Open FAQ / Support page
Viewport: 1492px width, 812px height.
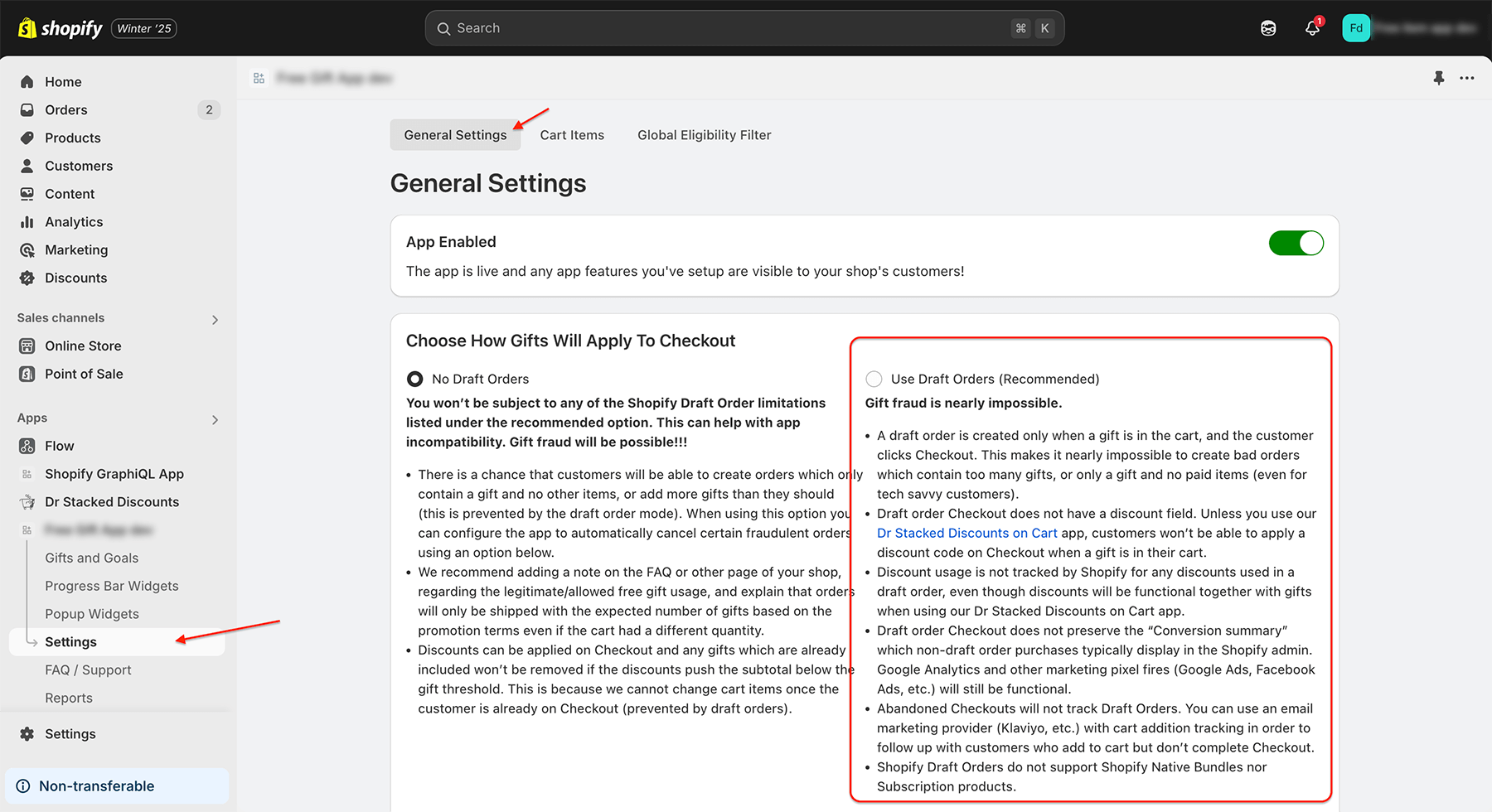(x=88, y=670)
